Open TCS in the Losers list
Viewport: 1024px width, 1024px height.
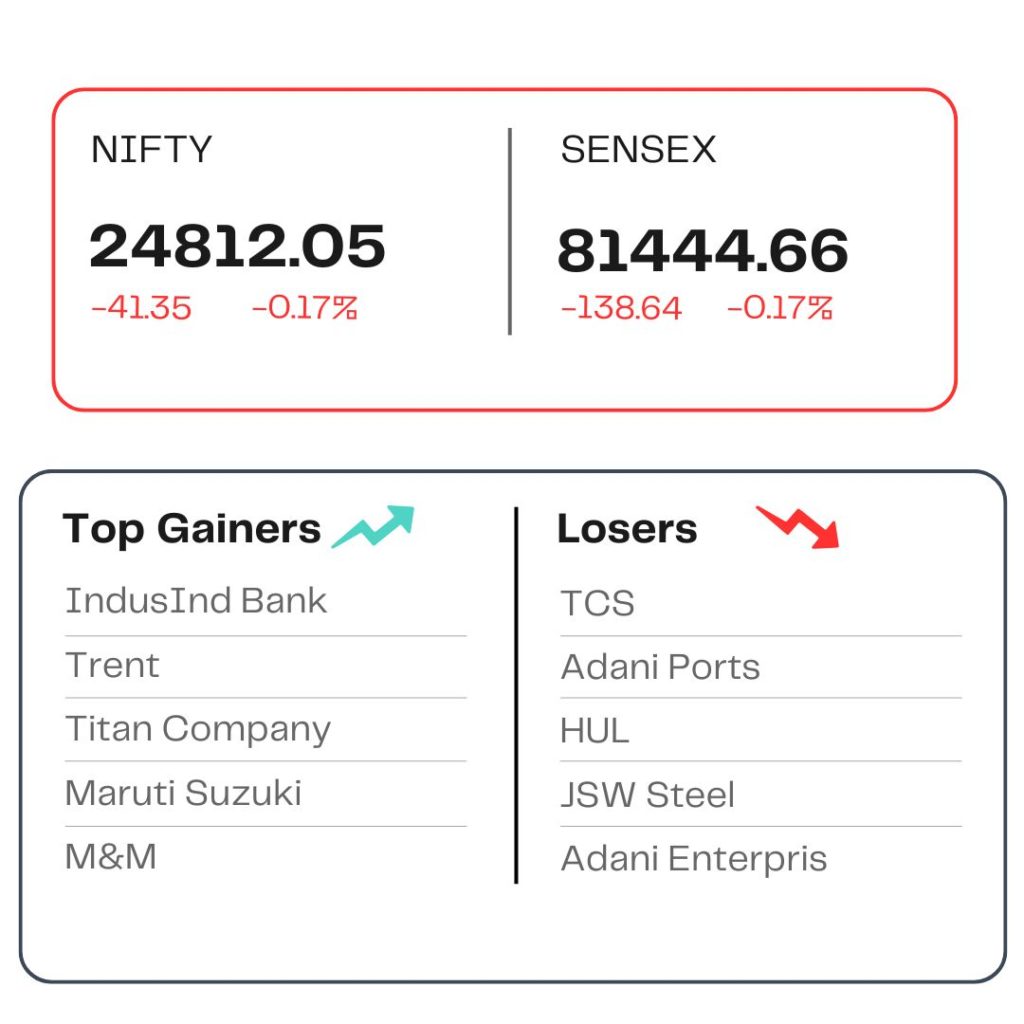point(598,603)
